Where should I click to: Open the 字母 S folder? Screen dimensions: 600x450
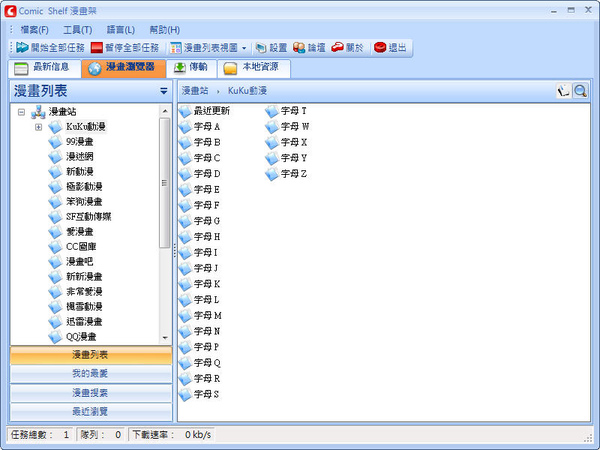coord(200,394)
